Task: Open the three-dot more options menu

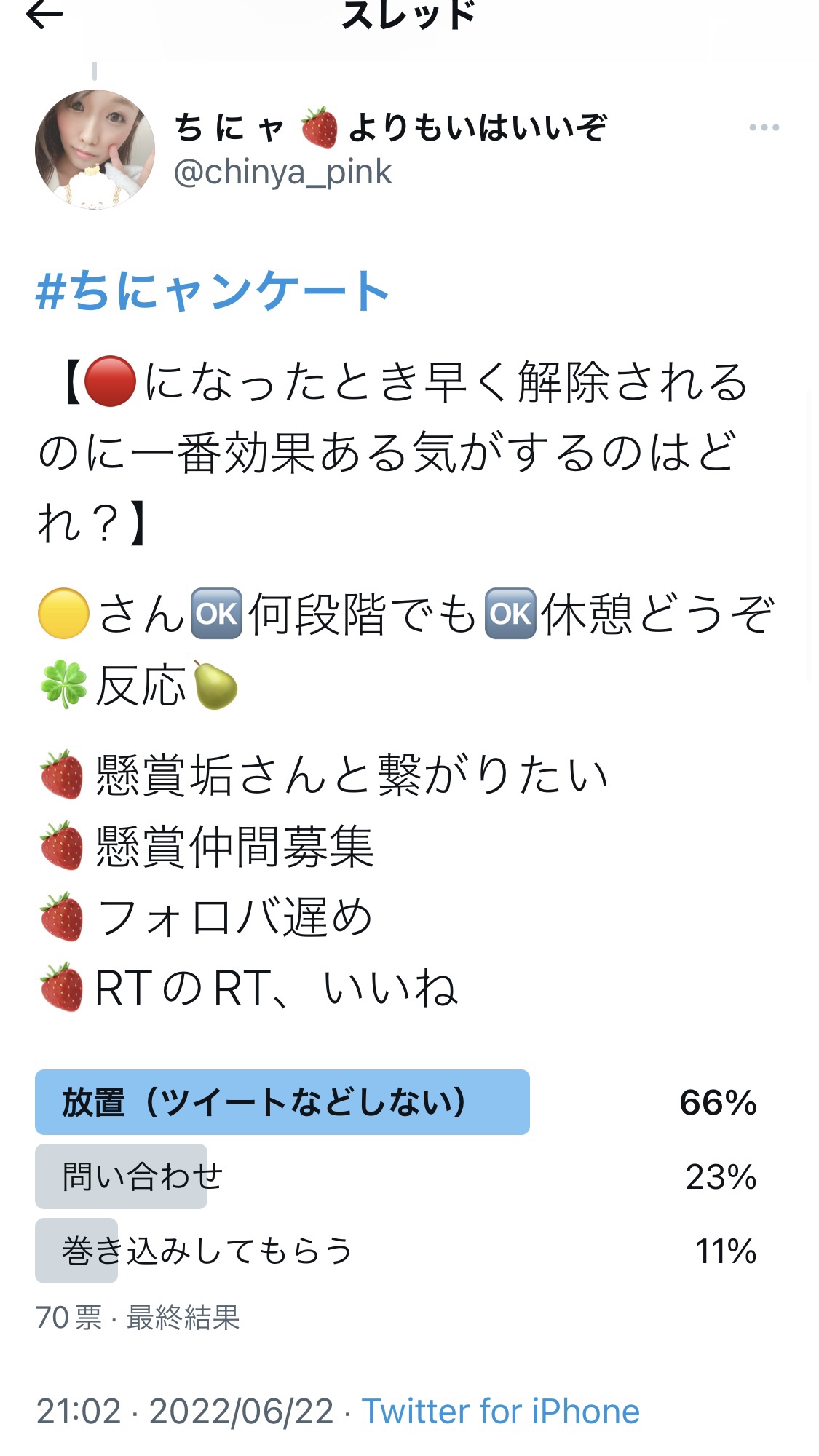Action: coord(764,127)
